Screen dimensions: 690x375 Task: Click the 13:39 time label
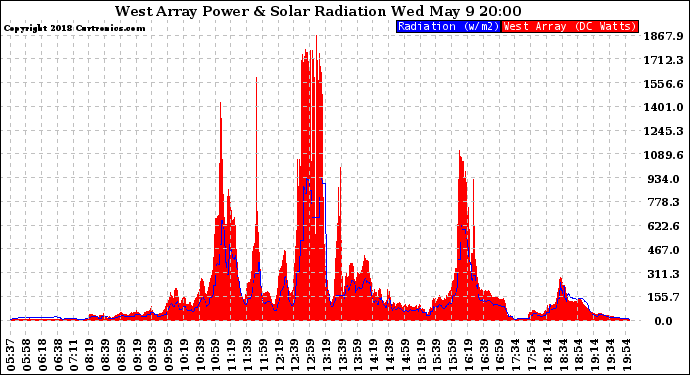[x=342, y=355]
